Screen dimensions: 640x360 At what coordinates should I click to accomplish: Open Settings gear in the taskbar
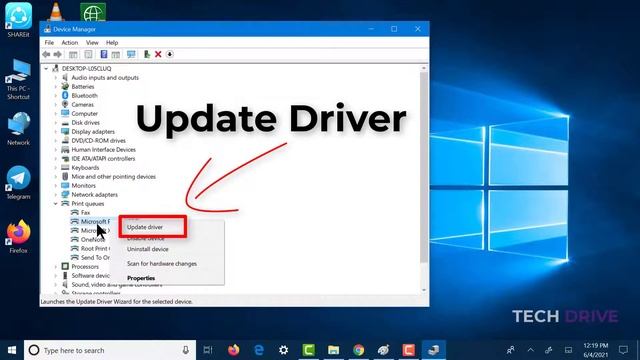[x=284, y=350]
